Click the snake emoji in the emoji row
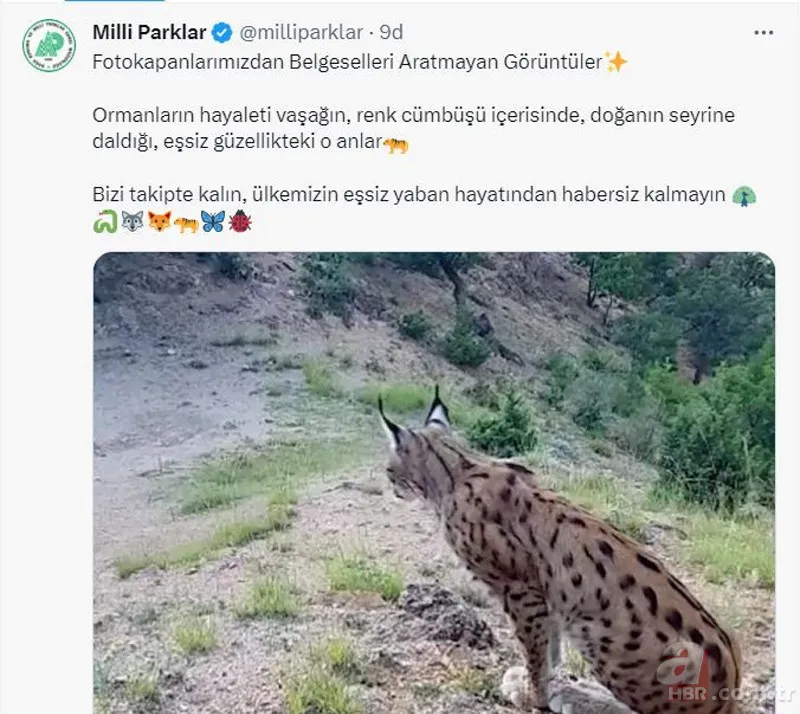This screenshot has width=800, height=714. coord(104,222)
